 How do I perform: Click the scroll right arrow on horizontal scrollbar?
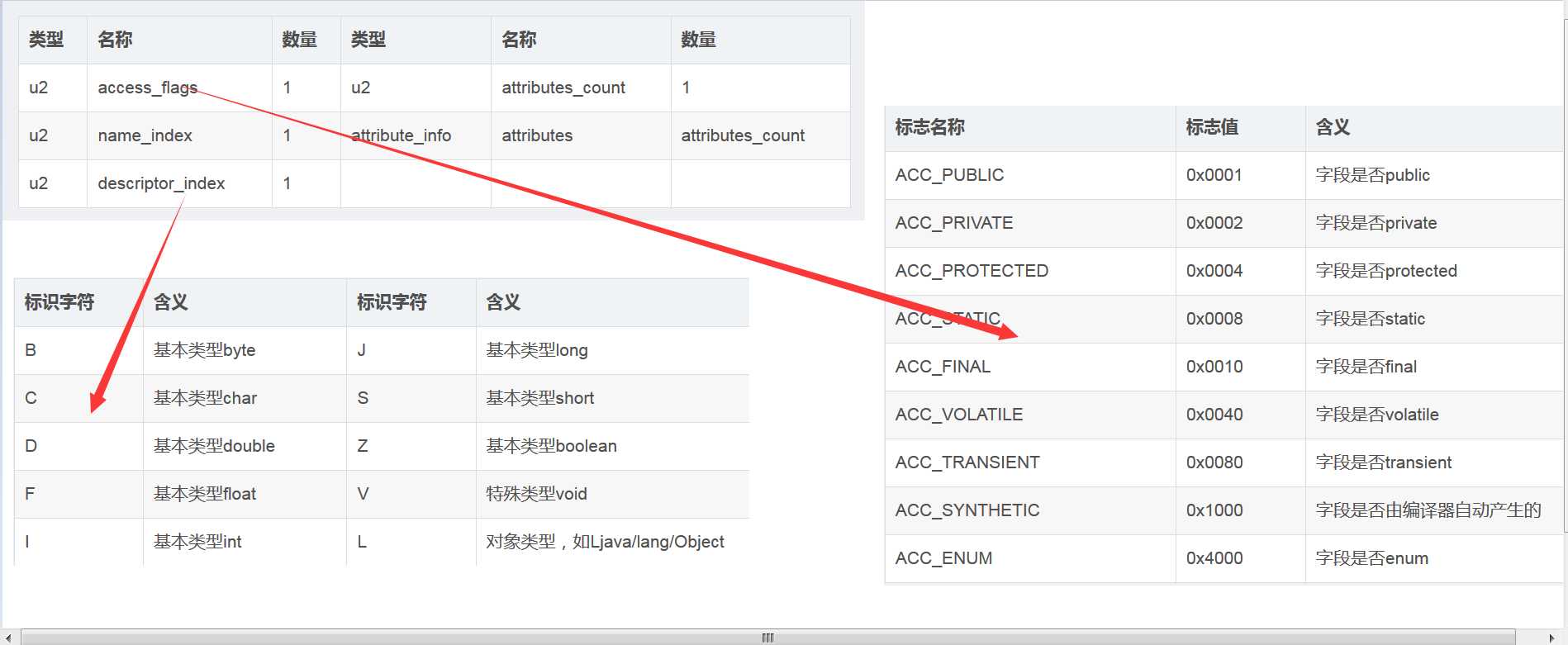pos(1551,638)
